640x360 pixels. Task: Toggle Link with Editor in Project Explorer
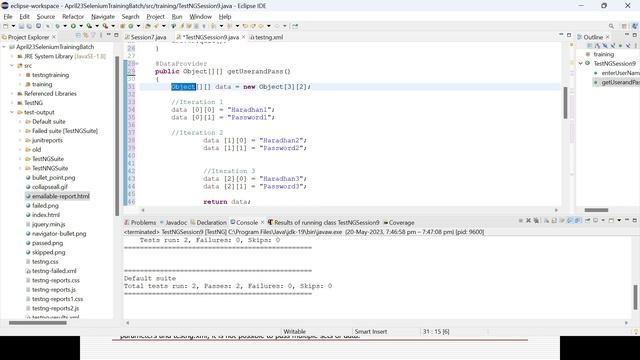coord(86,36)
